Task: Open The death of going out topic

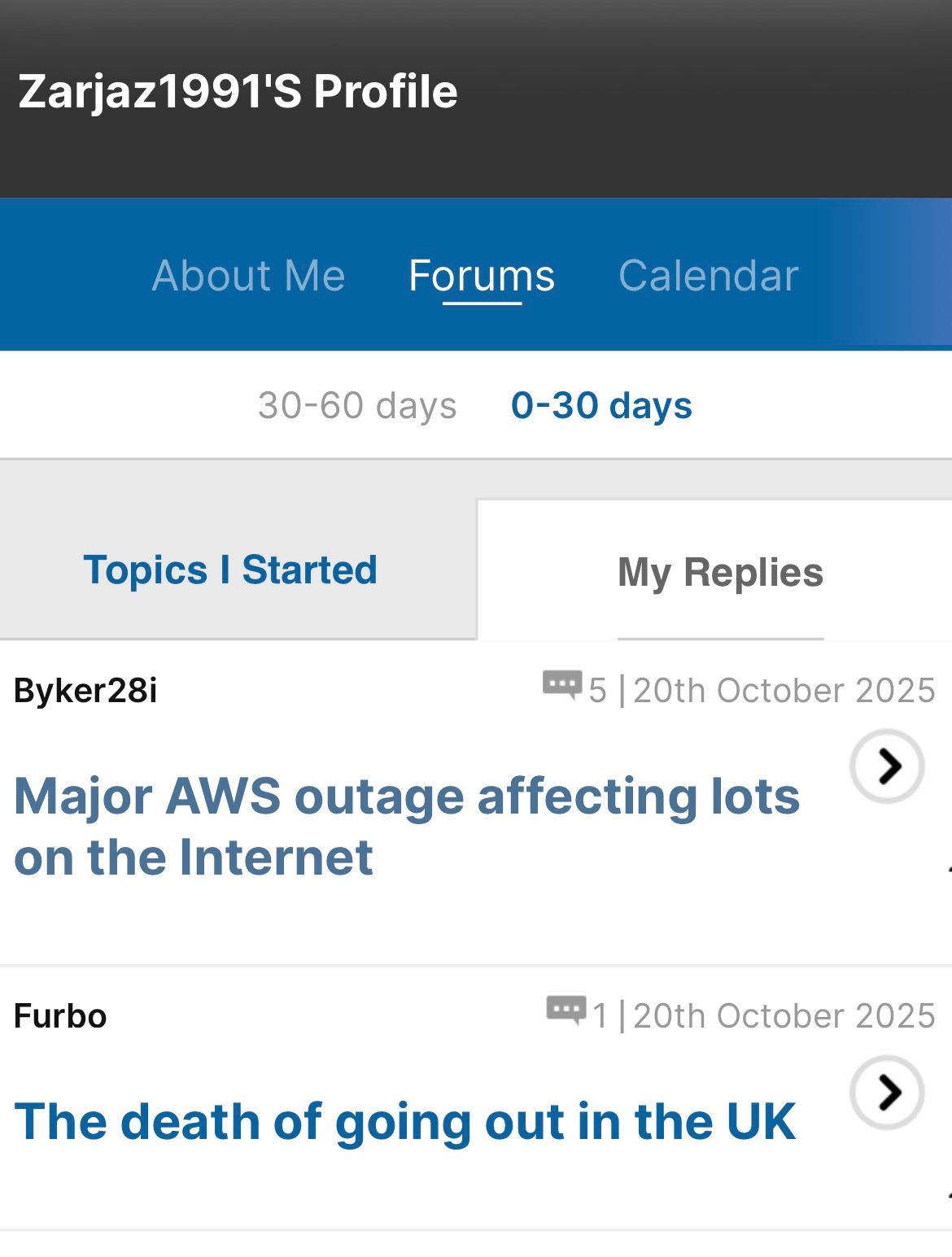Action: pos(404,1122)
